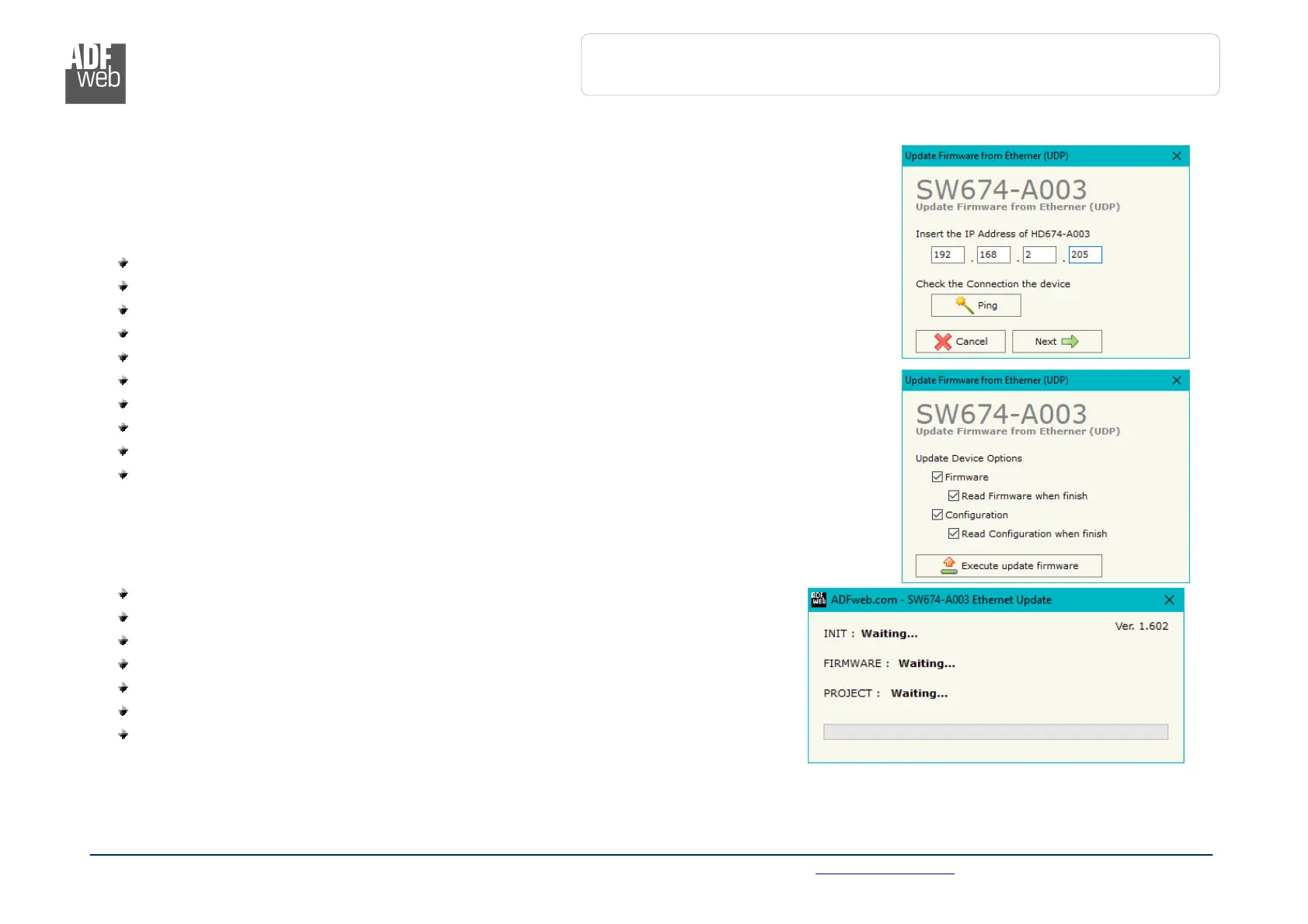Close the Update Device Options dialog
This screenshot has height=924, width=1308.
(x=1177, y=380)
